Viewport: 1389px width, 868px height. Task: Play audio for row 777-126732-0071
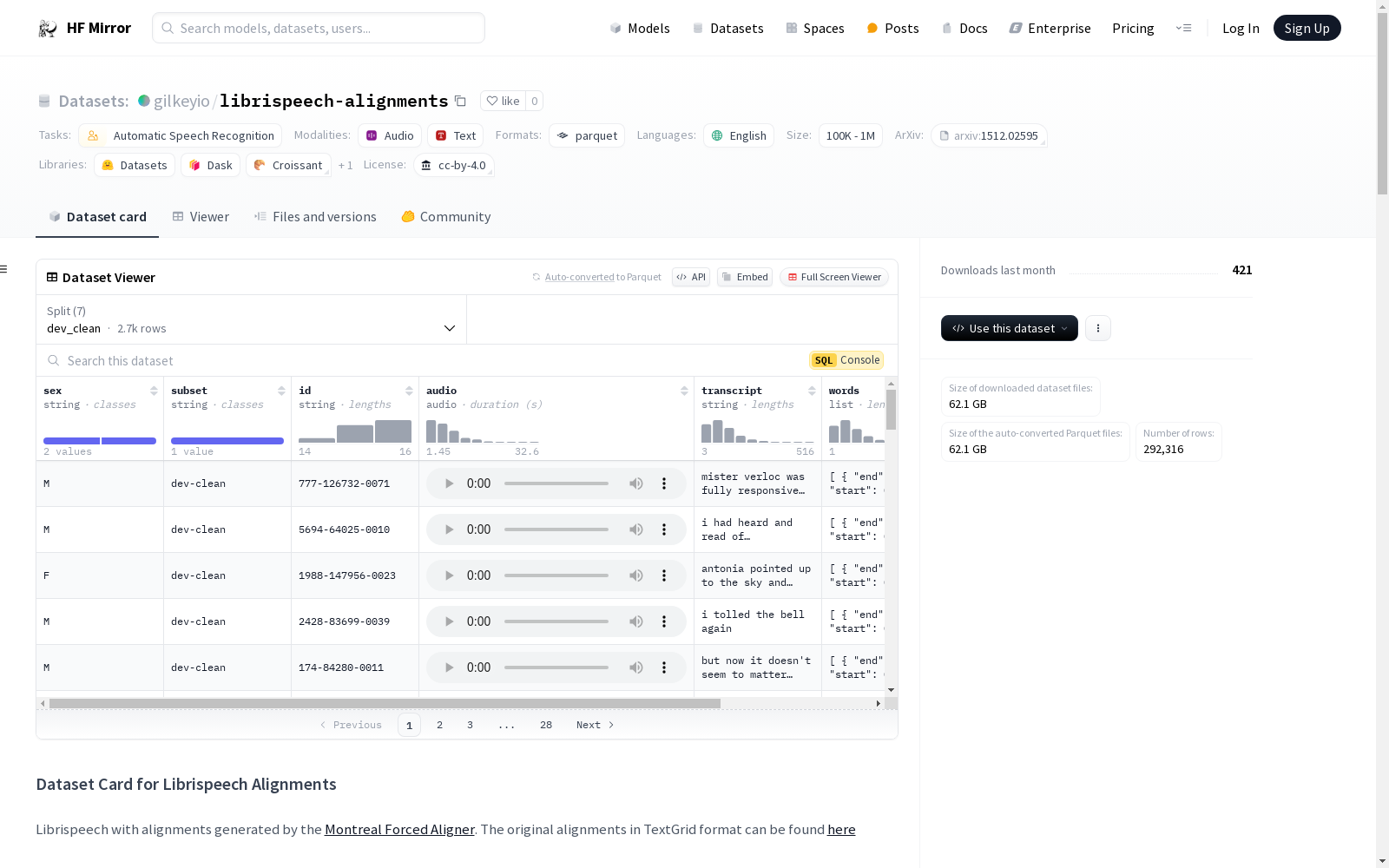[x=449, y=483]
